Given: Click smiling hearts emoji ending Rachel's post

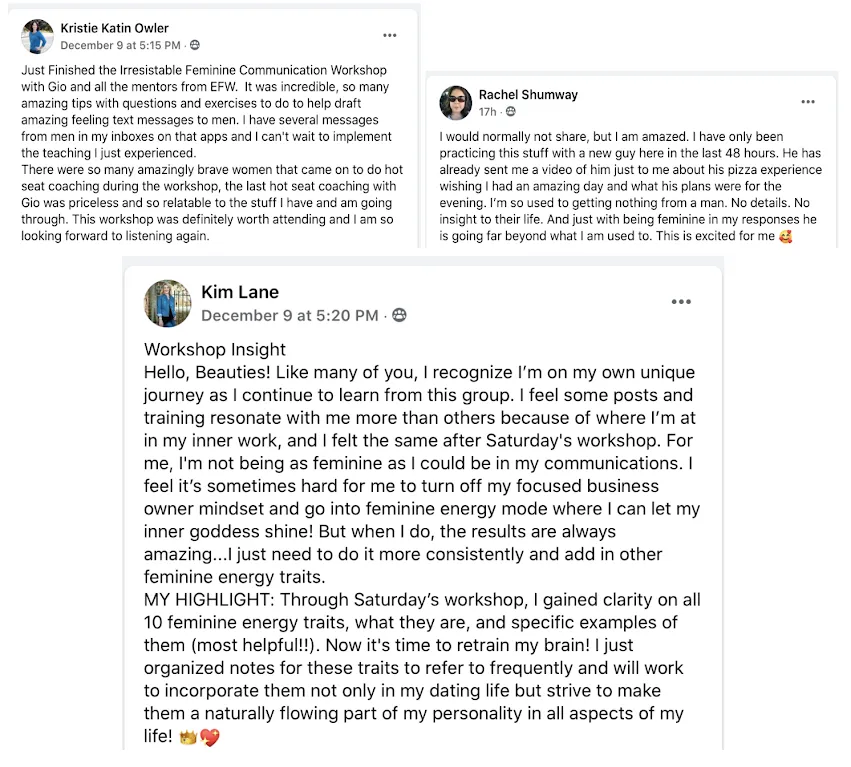Looking at the screenshot, I should pos(785,236).
